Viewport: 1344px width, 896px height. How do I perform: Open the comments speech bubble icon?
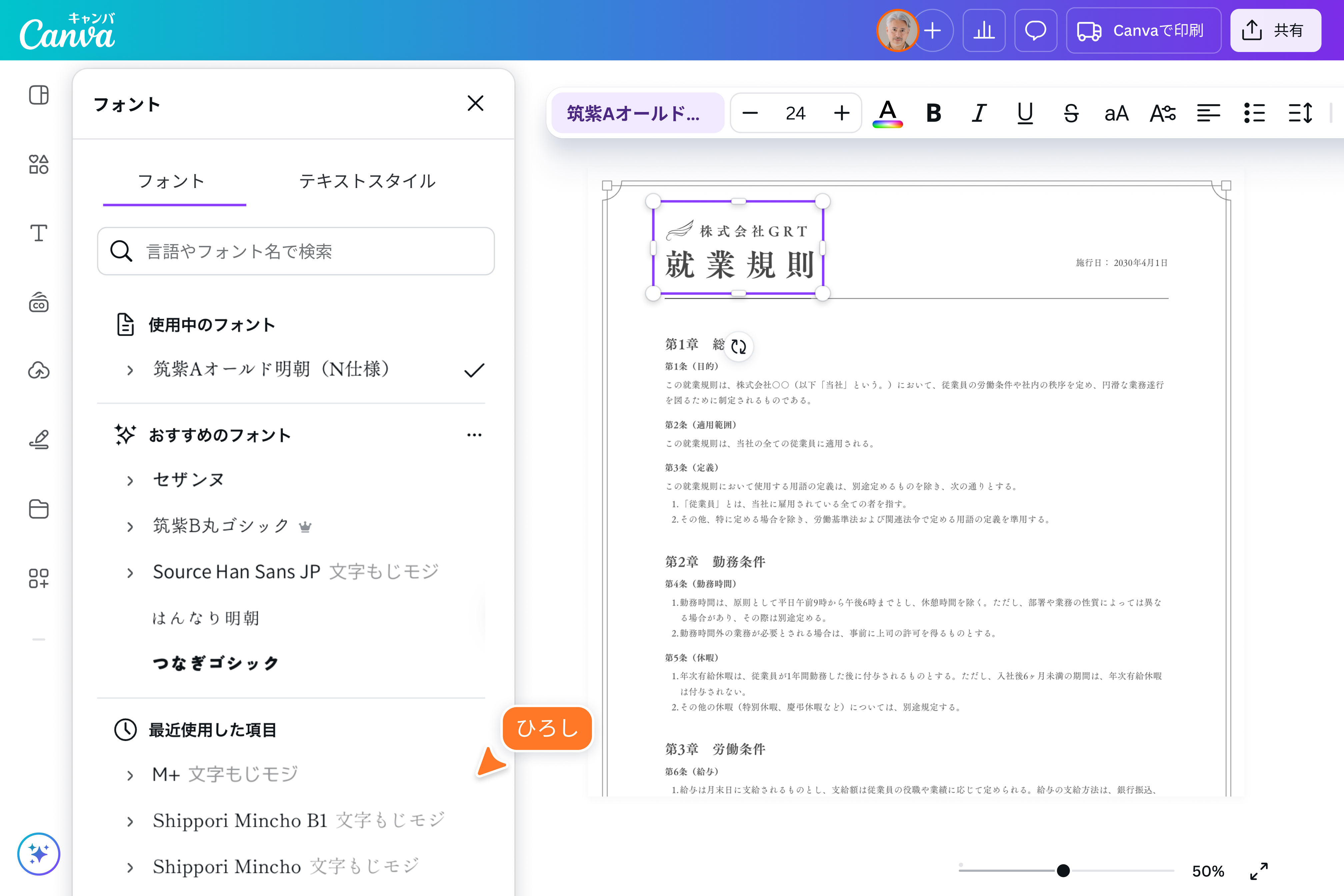click(x=1035, y=30)
